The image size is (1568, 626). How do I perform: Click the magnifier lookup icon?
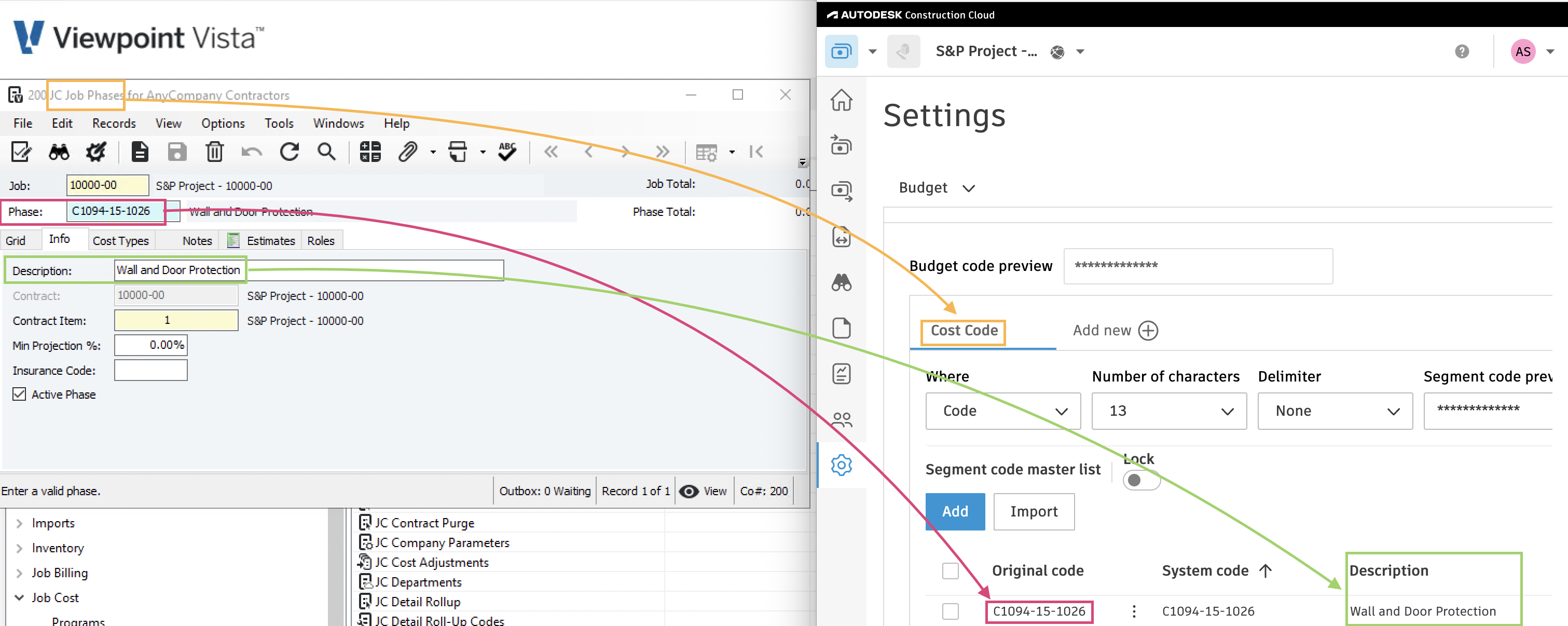tap(327, 152)
